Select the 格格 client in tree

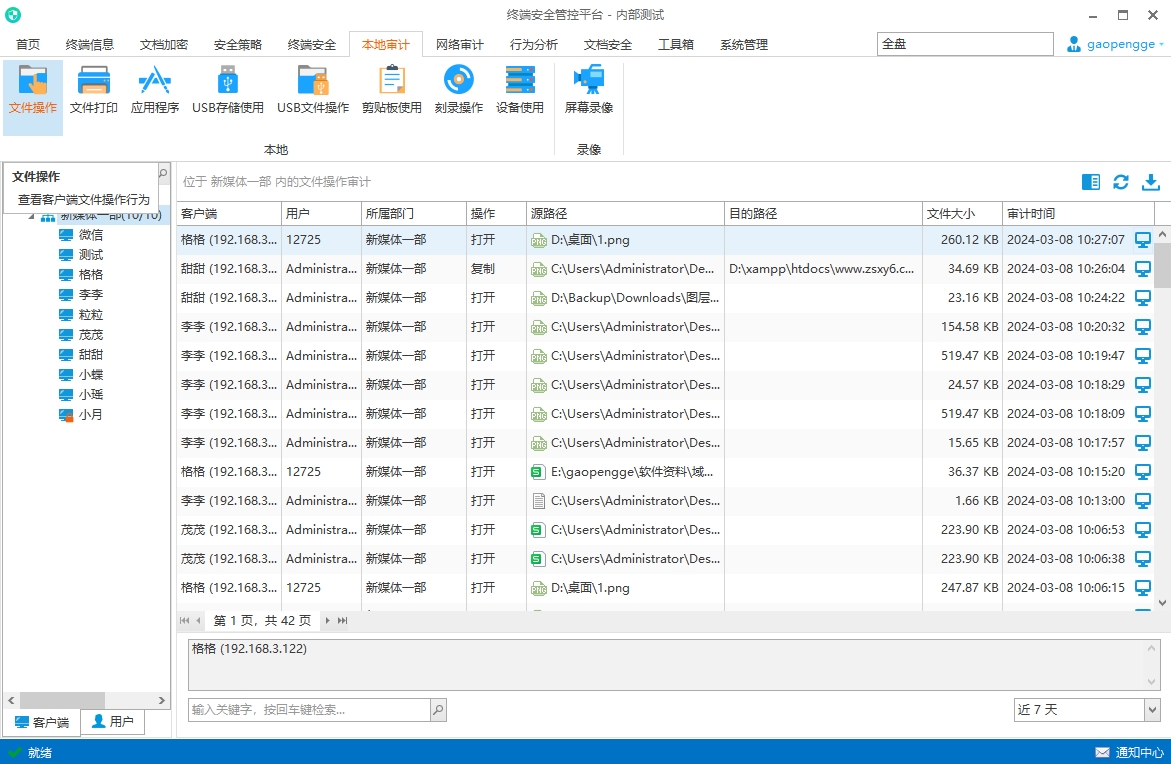pos(81,275)
